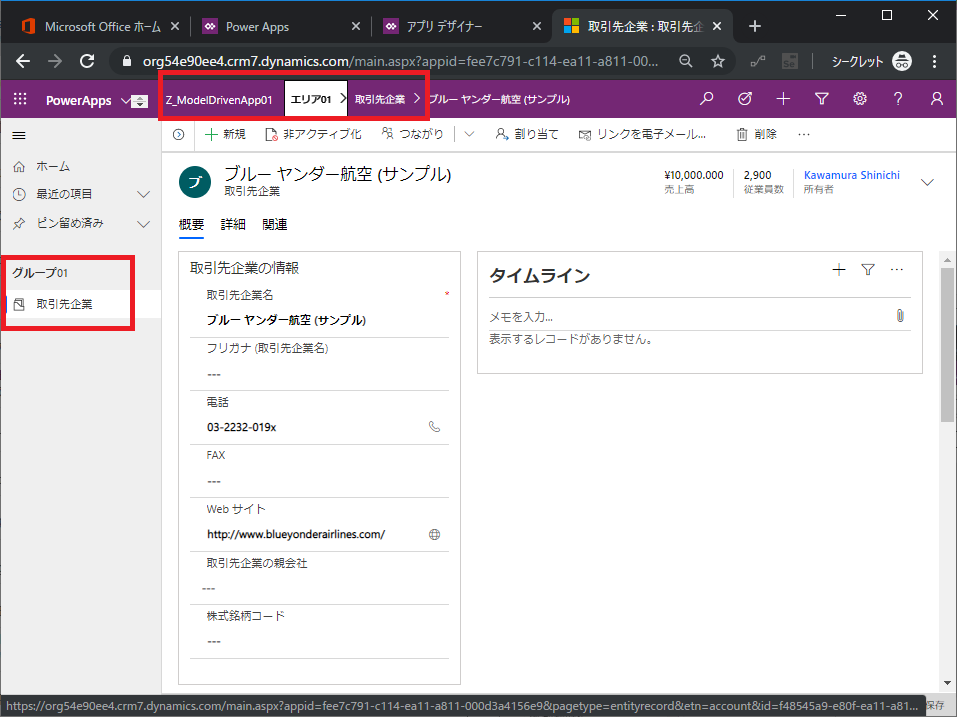Image resolution: width=957 pixels, height=717 pixels.
Task: Click 割り当て to assign the record
Action: (x=527, y=134)
